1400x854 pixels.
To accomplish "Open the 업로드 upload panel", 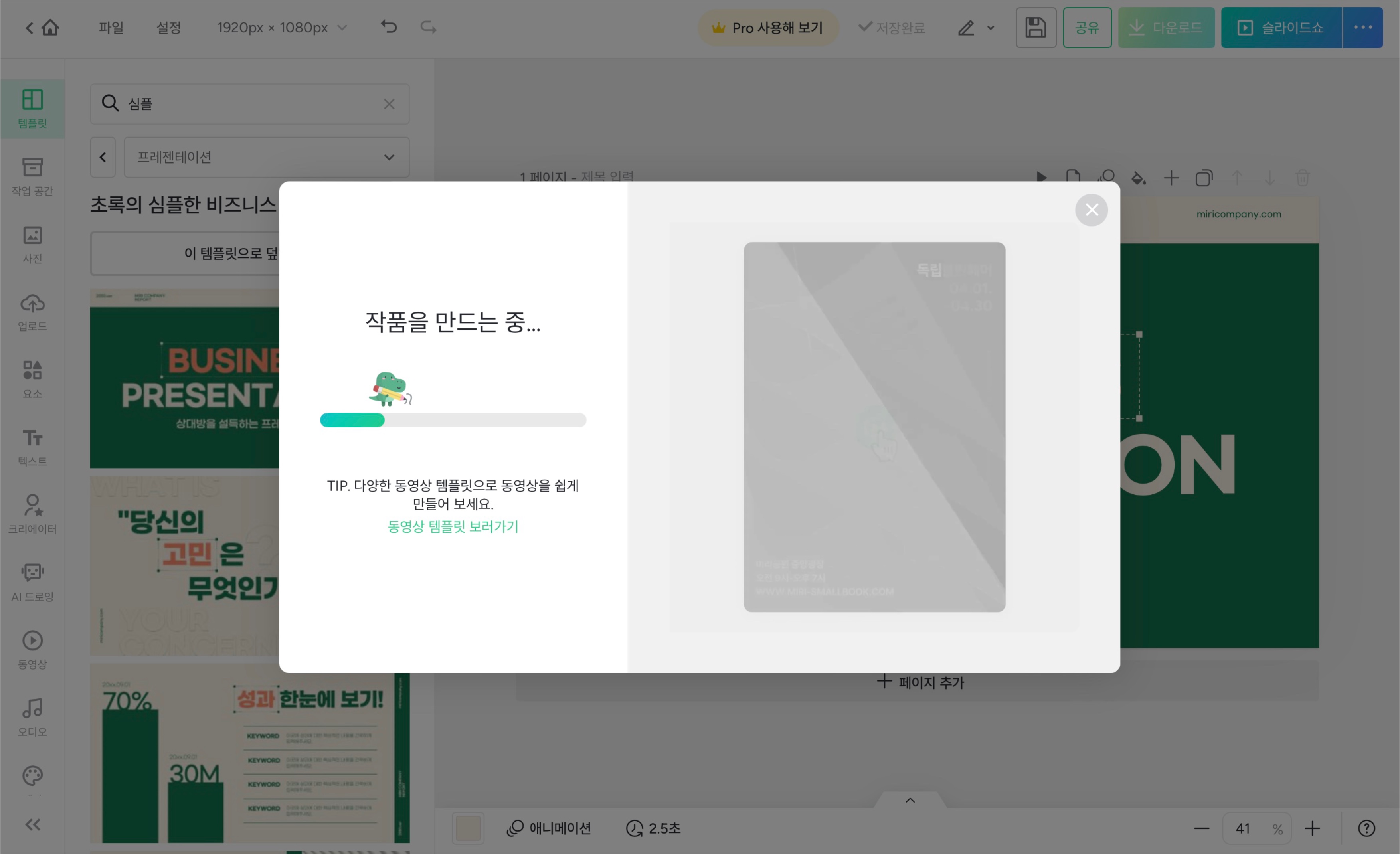I will click(32, 311).
